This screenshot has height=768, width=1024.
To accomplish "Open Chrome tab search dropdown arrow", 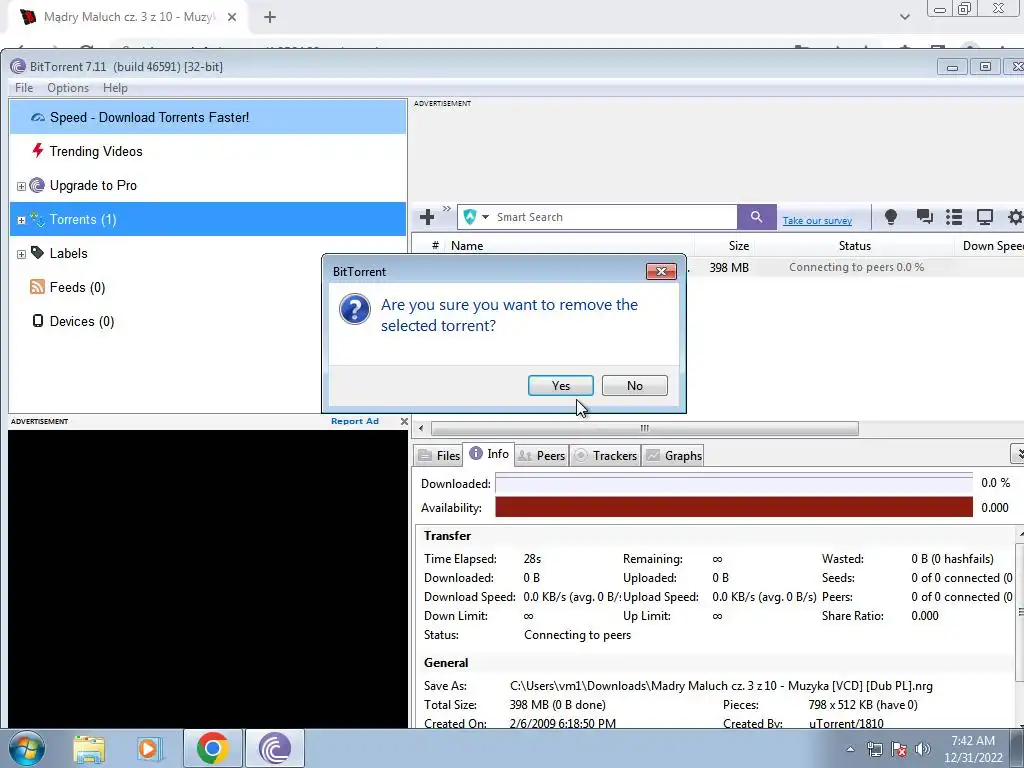I will tap(904, 17).
